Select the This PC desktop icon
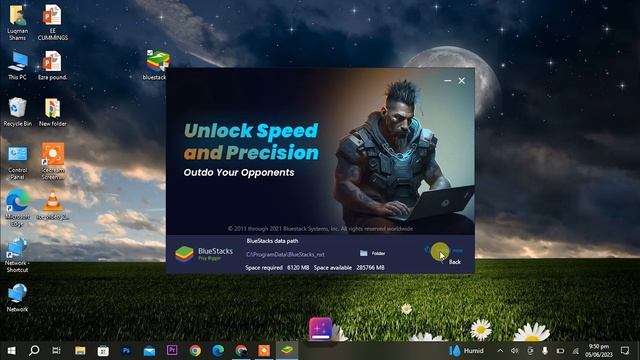Screen dimensions: 640x360 (17, 65)
